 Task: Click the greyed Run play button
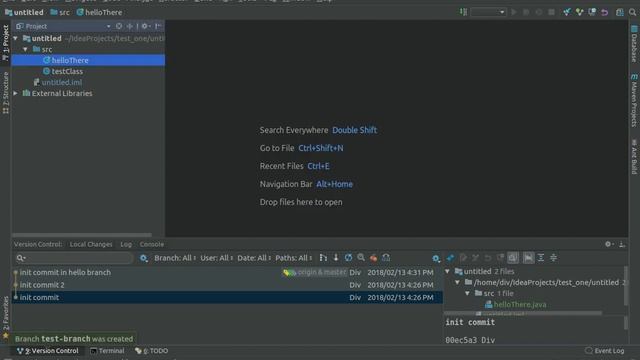(x=514, y=12)
